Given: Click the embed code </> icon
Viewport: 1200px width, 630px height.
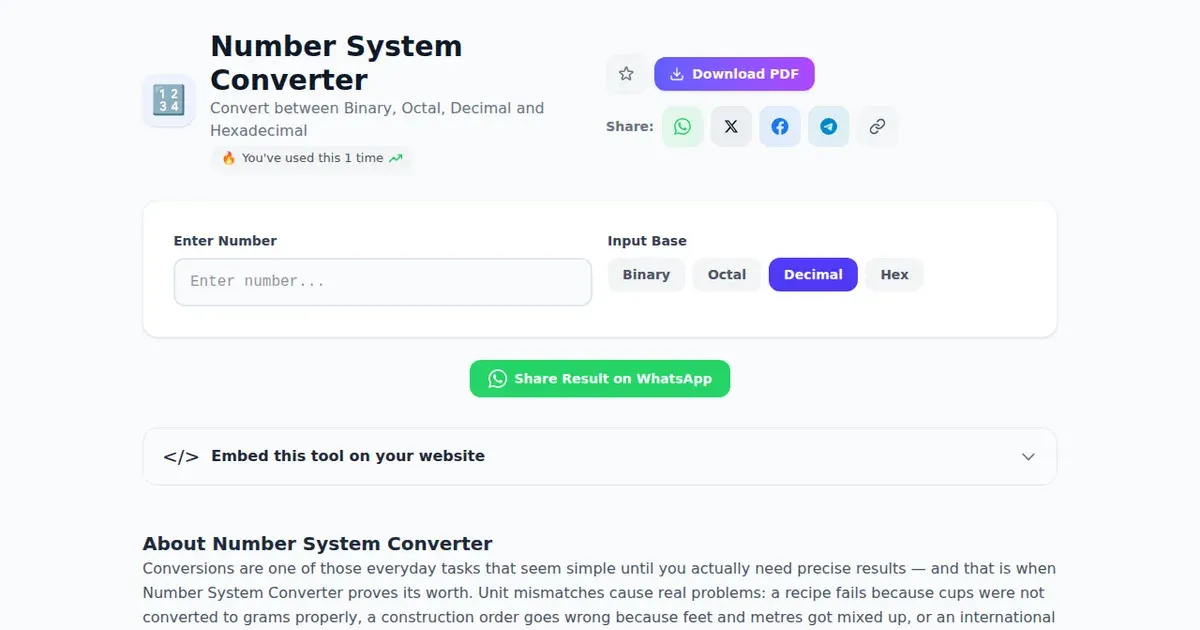Looking at the screenshot, I should (181, 457).
